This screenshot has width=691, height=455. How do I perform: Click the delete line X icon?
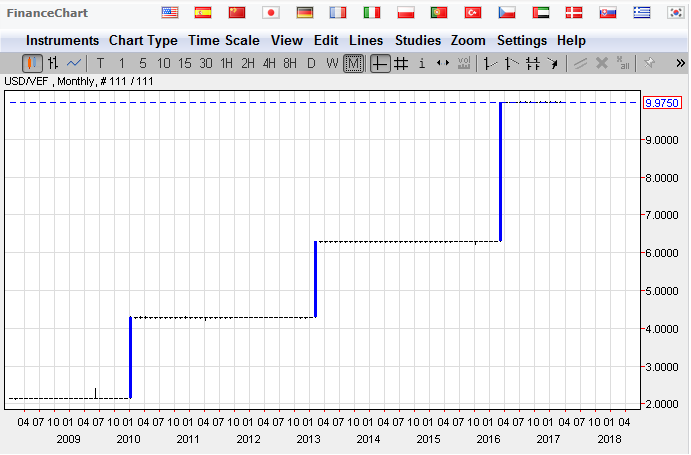(602, 63)
